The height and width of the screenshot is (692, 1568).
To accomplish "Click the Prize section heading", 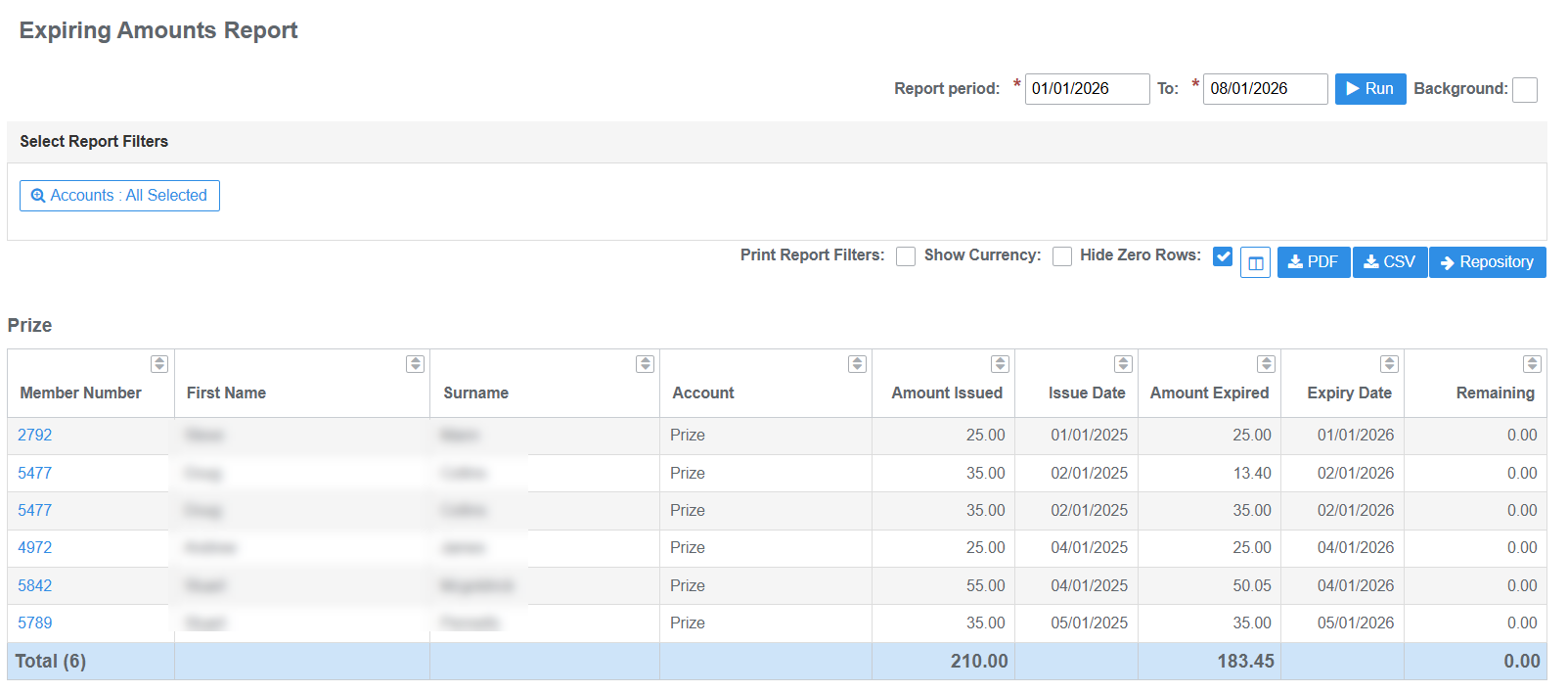I will click(x=30, y=326).
